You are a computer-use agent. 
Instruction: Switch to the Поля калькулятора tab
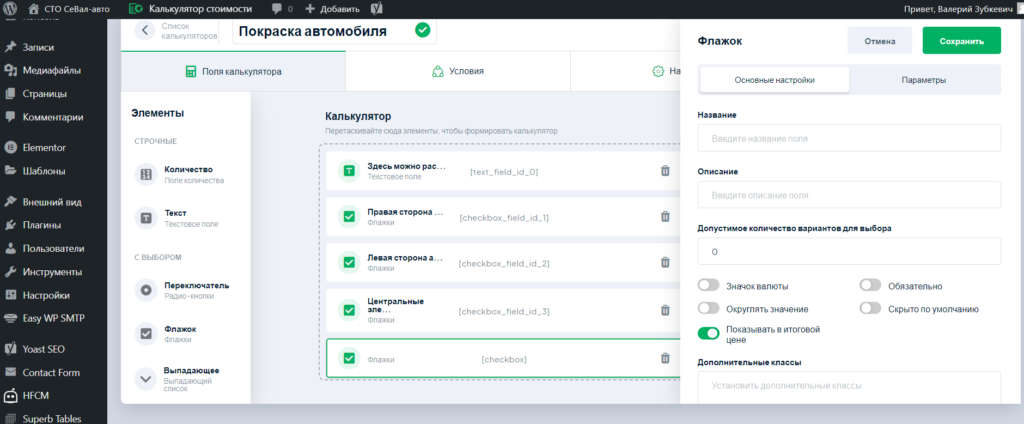coord(233,71)
